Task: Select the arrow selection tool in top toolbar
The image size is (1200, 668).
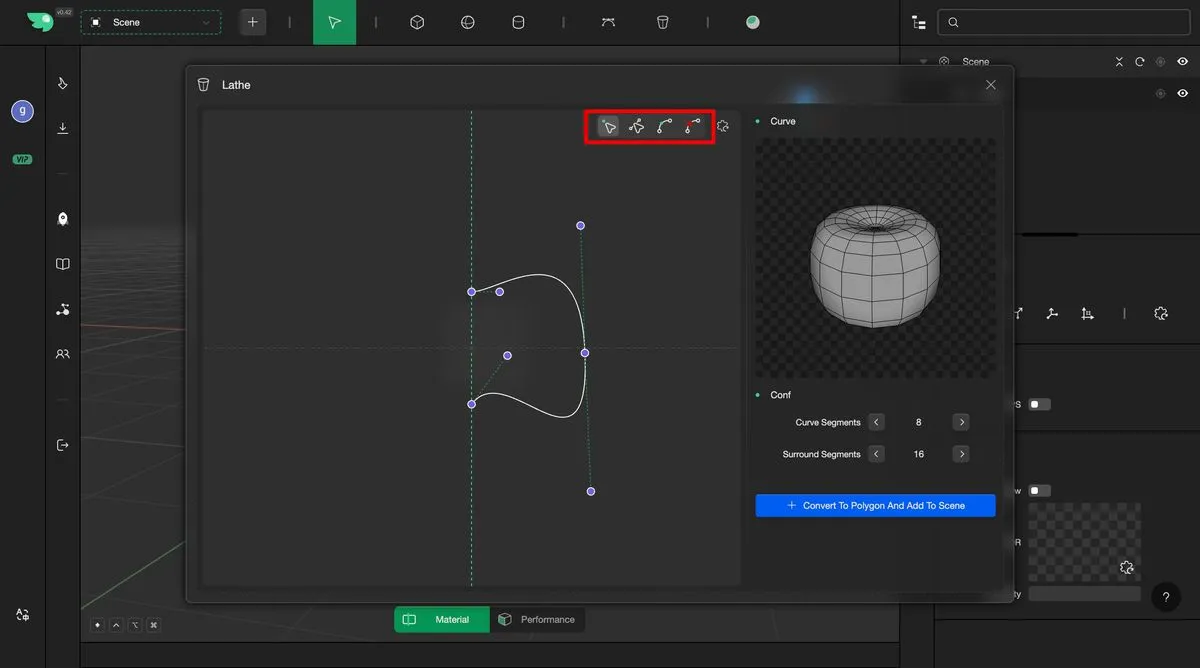Action: 334,22
